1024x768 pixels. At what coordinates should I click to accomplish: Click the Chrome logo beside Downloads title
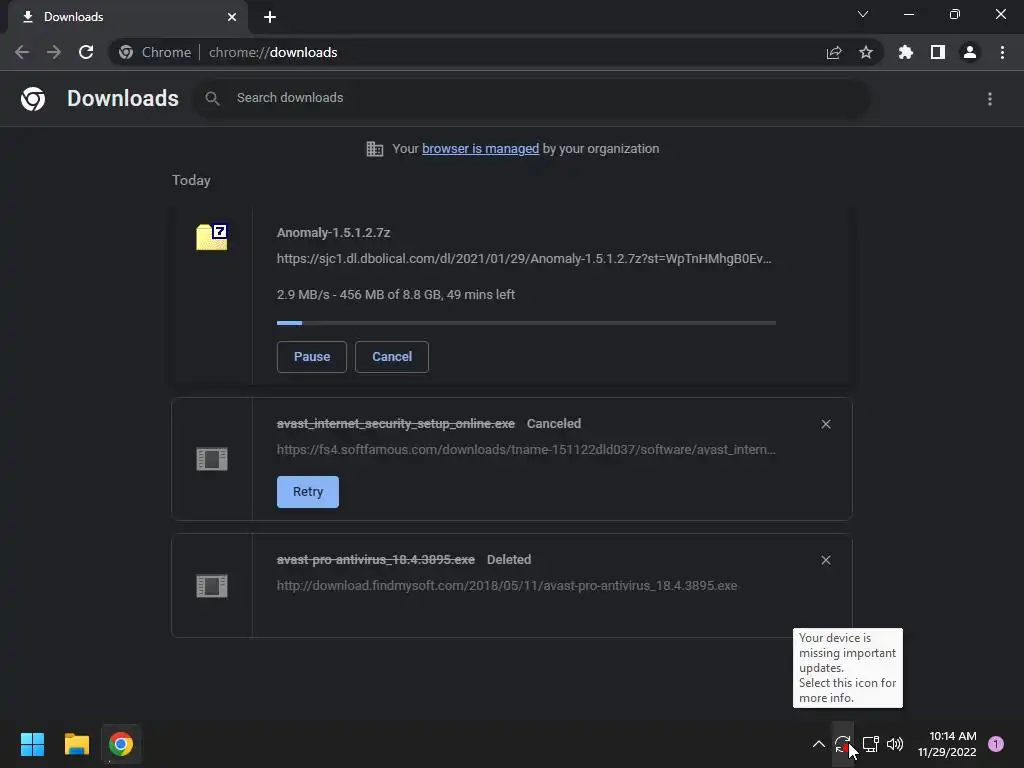[33, 99]
